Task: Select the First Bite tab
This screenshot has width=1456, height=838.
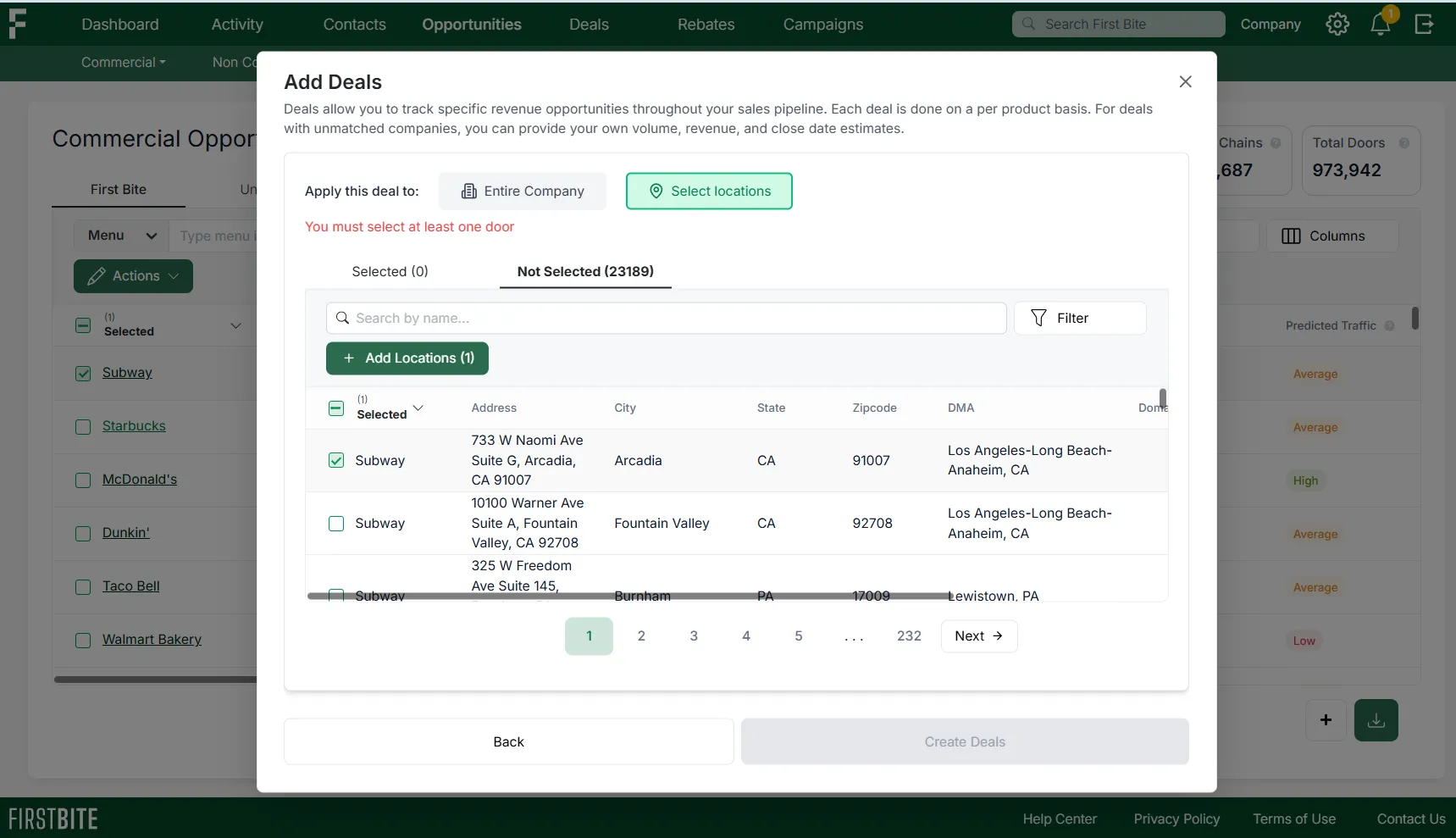Action: [119, 190]
